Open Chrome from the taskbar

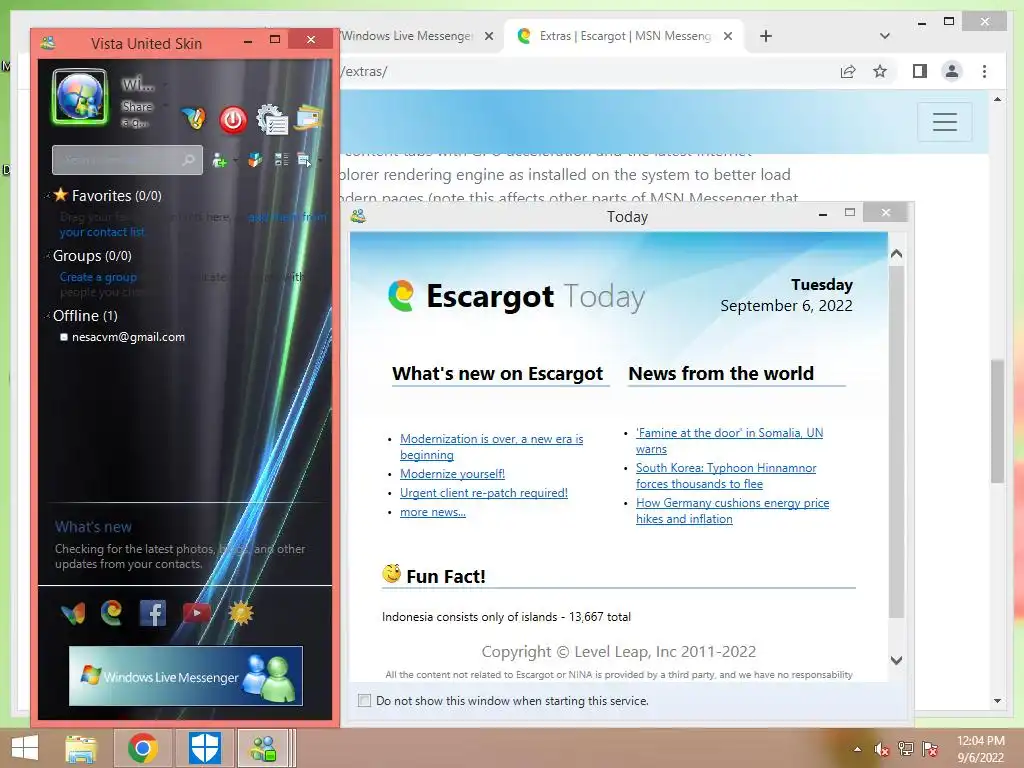(142, 748)
